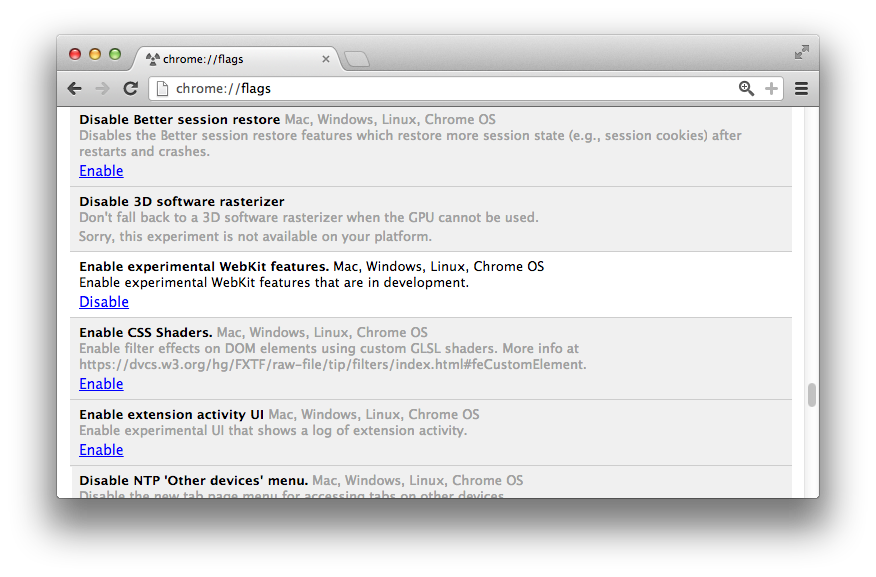Image resolution: width=876 pixels, height=577 pixels.
Task: Enable Better session restore flag
Action: click(x=101, y=171)
